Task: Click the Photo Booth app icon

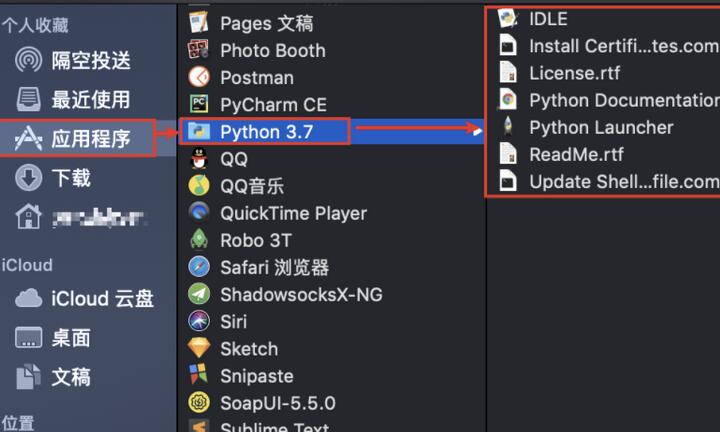Action: 199,50
